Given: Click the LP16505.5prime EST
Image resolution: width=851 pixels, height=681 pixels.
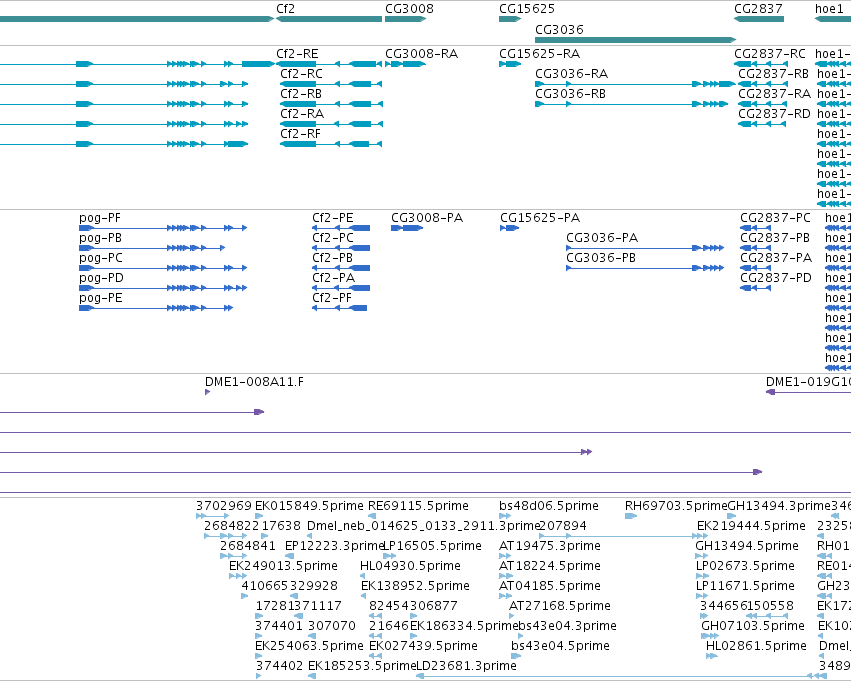Looking at the screenshot, I should 389,556.
